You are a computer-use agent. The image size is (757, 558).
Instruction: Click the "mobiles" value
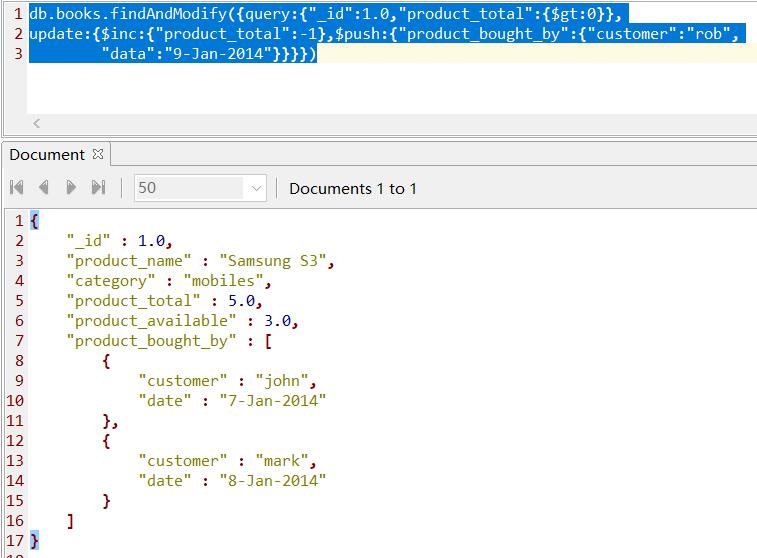click(223, 281)
